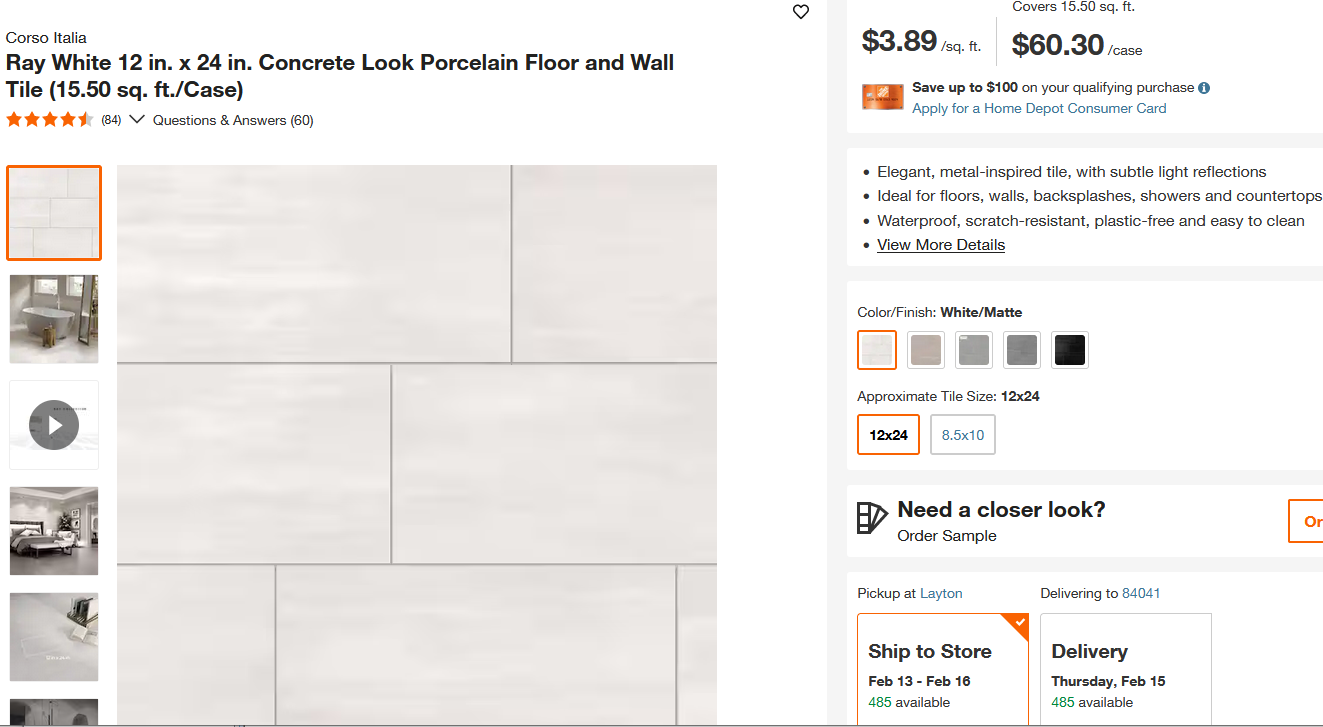The image size is (1323, 727).
Task: Click the tile sample swatch icon by Need a closer look
Action: 872,518
